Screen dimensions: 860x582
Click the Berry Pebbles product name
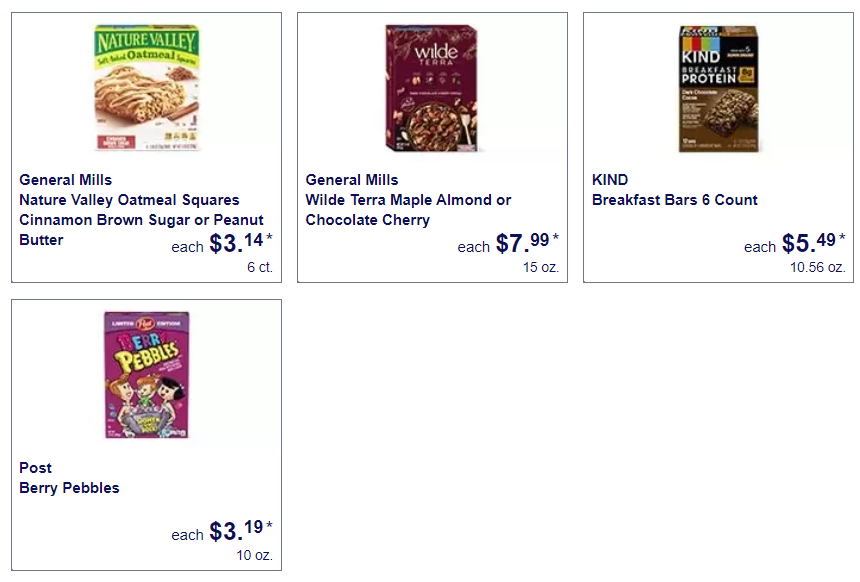(69, 488)
